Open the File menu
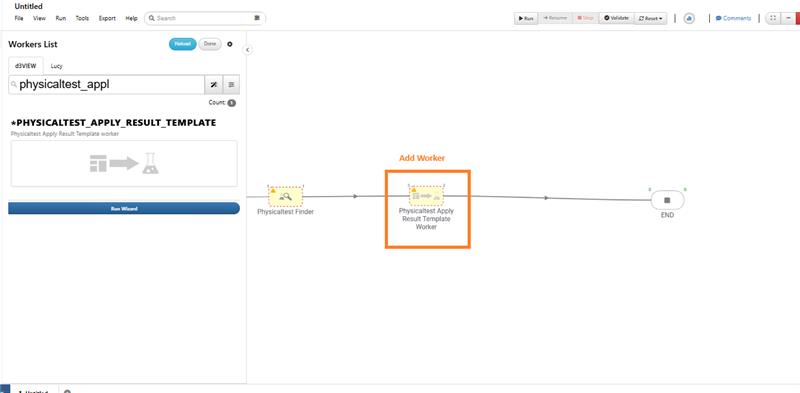Screen dimensions: 800x393 [19, 18]
